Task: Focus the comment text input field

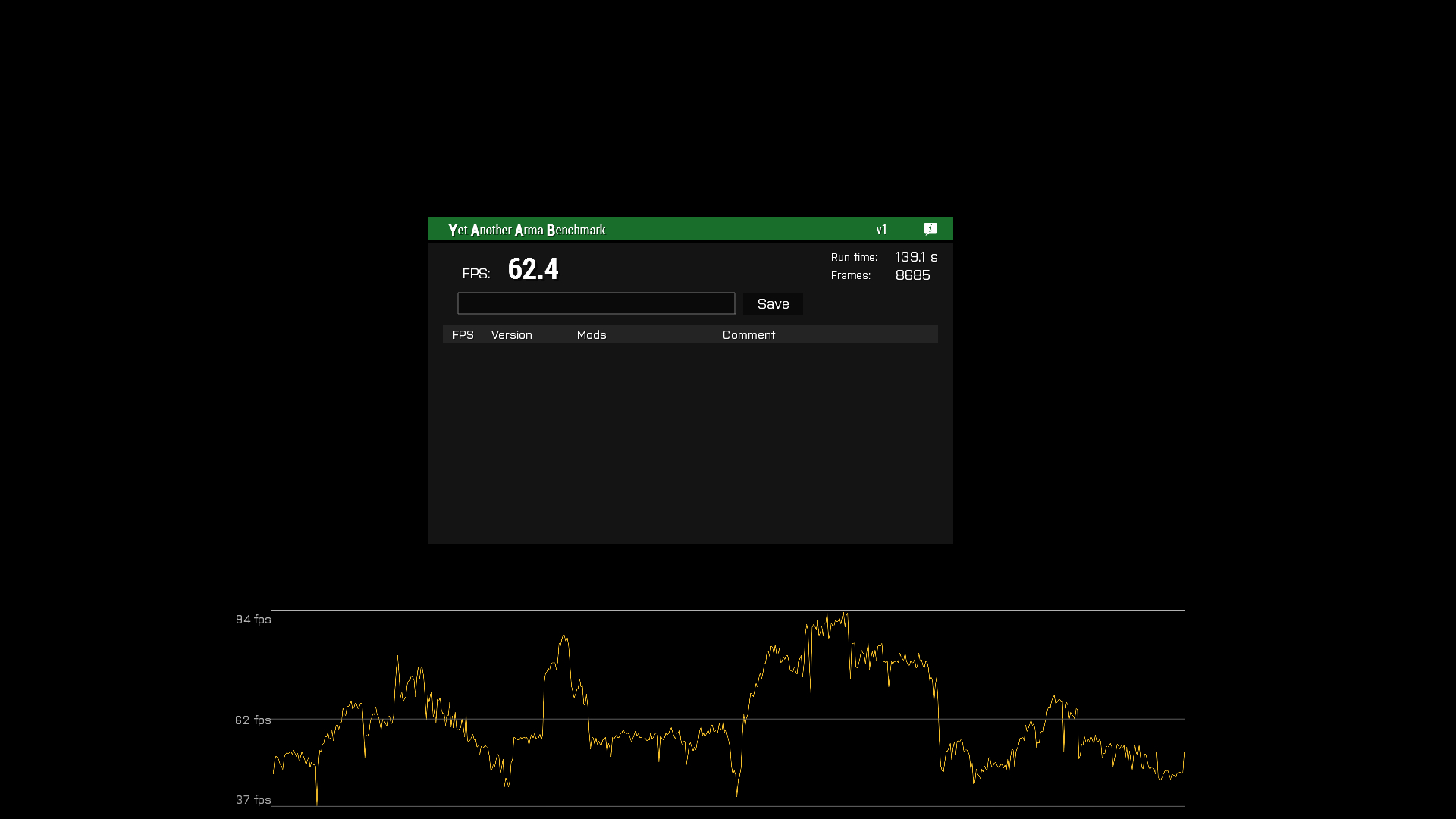Action: 596,303
